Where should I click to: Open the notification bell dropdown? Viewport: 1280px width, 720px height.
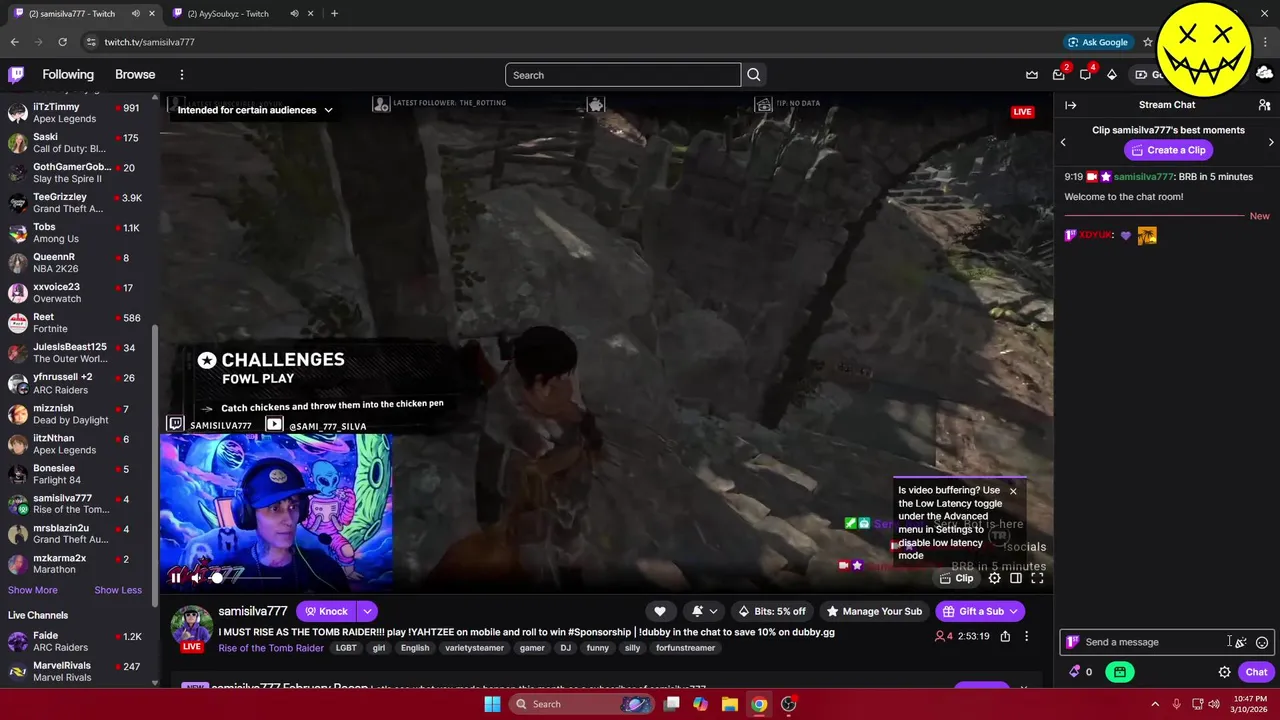704,611
